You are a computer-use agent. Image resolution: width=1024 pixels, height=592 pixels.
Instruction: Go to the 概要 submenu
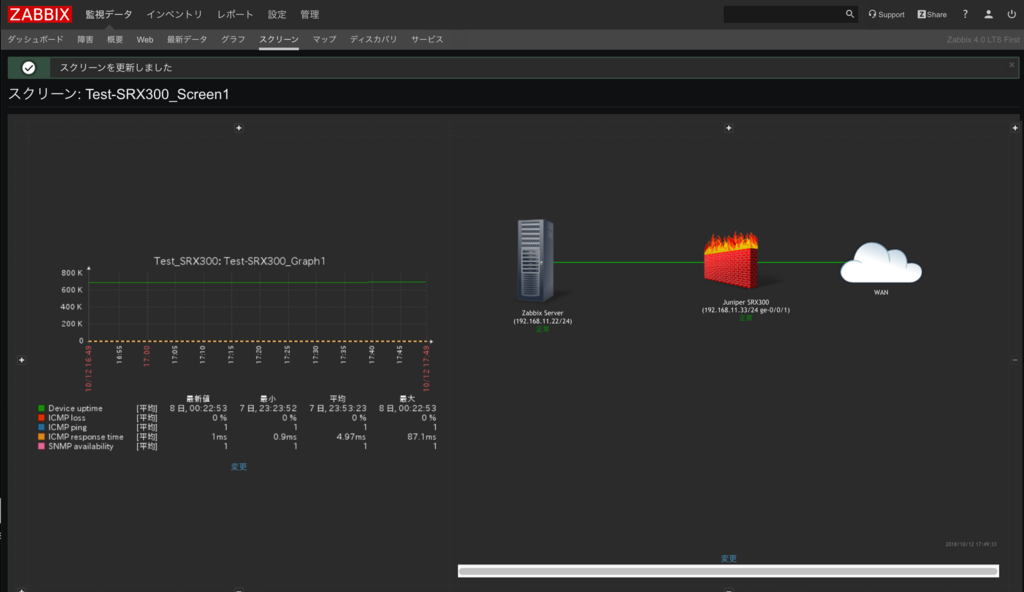115,39
